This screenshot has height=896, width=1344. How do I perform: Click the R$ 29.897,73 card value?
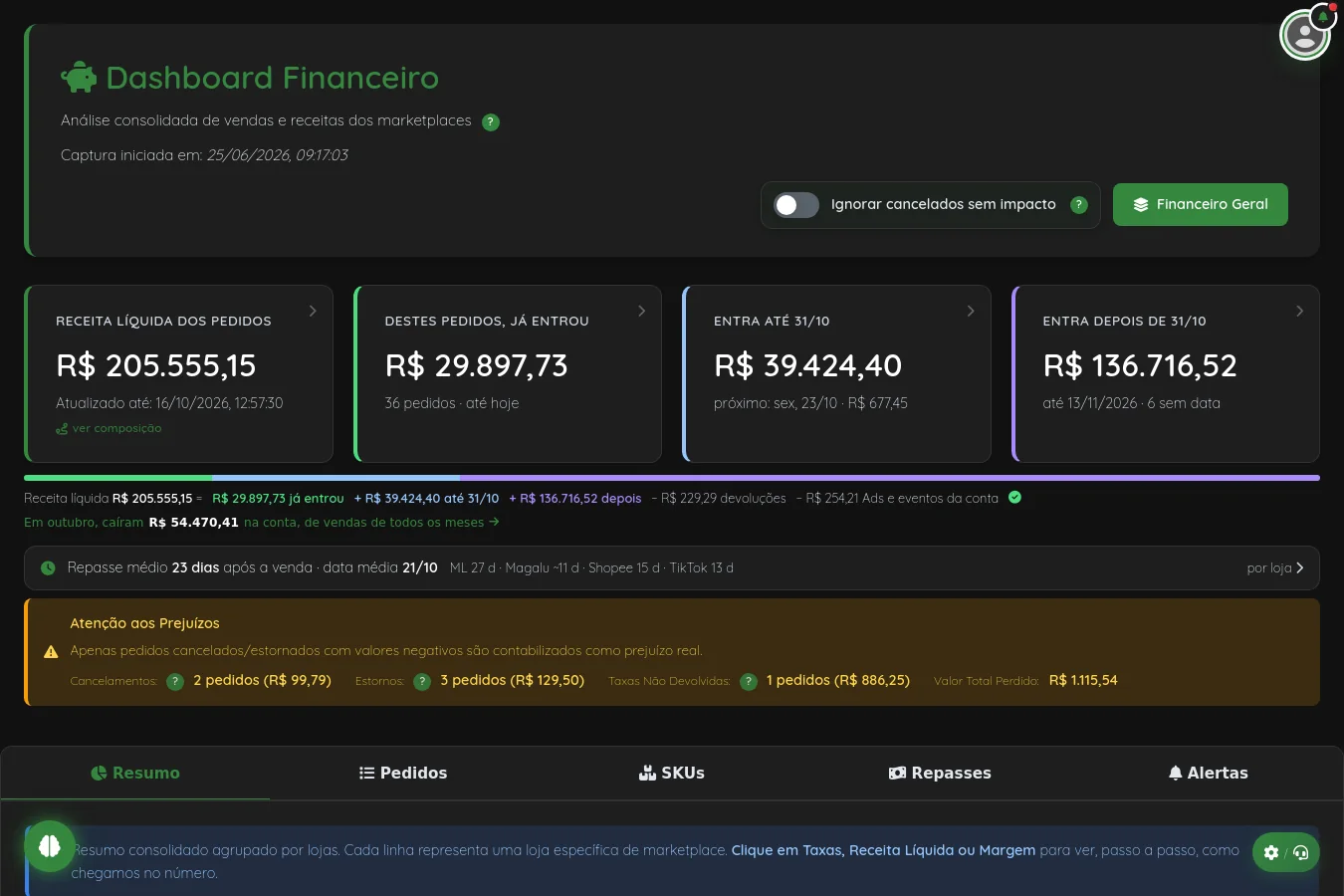click(x=477, y=366)
